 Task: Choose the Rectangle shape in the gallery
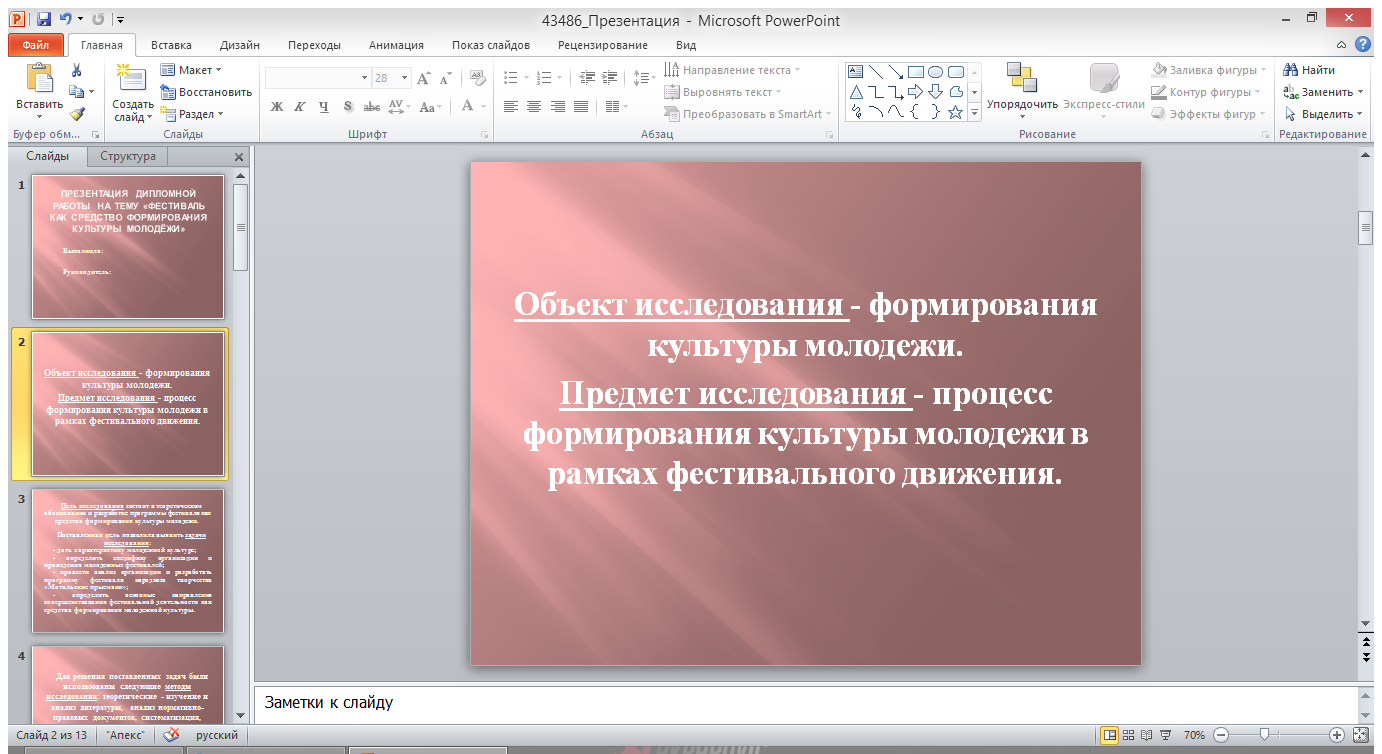coord(915,71)
